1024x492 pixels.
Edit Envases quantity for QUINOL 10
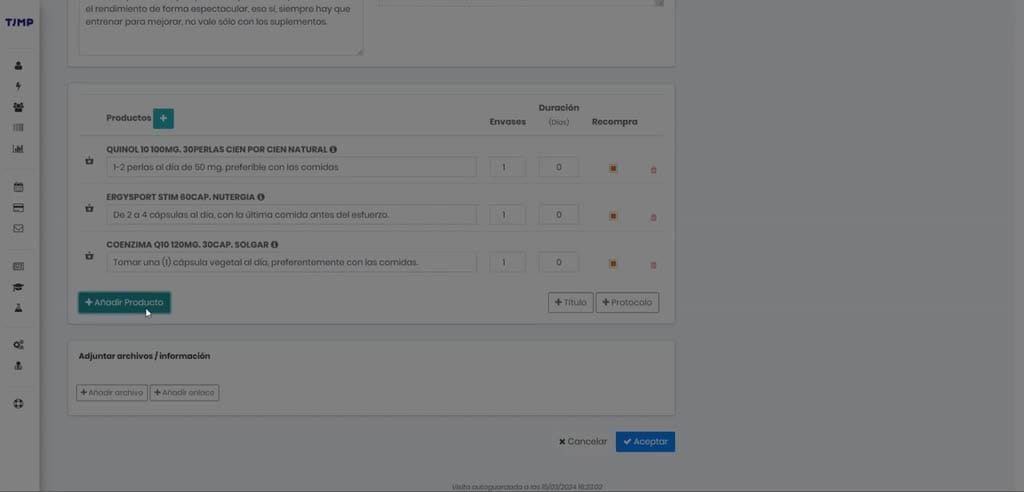pos(507,167)
